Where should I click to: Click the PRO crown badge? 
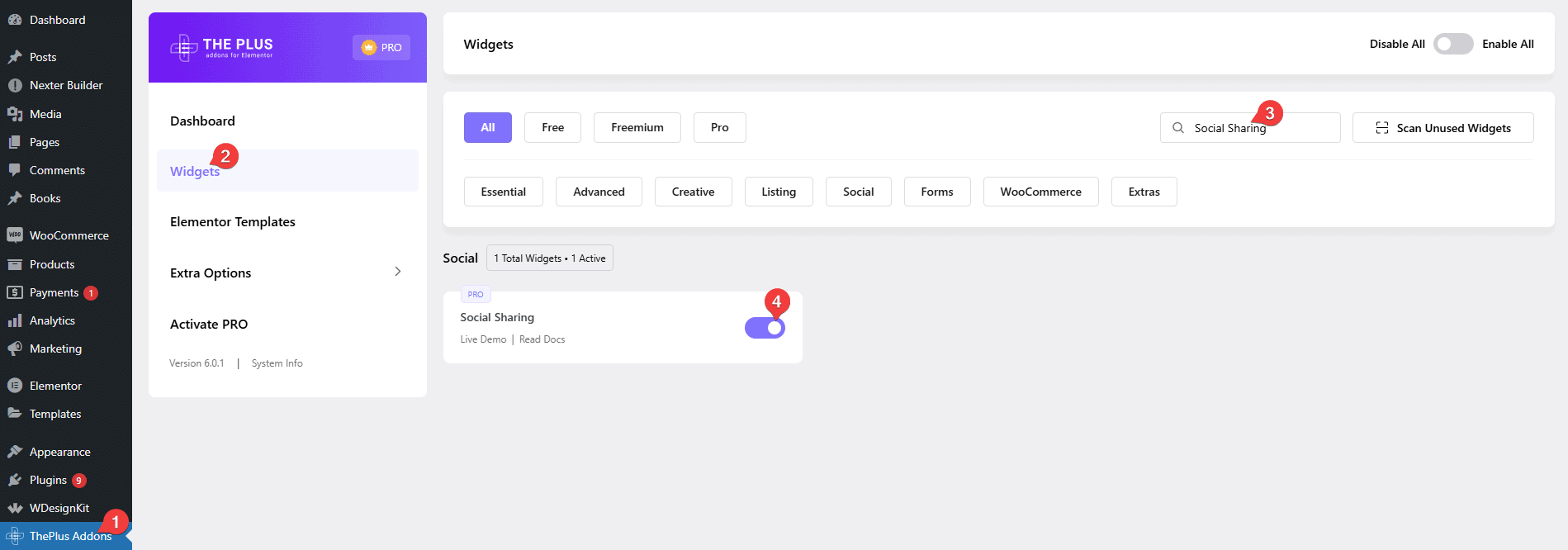(381, 48)
